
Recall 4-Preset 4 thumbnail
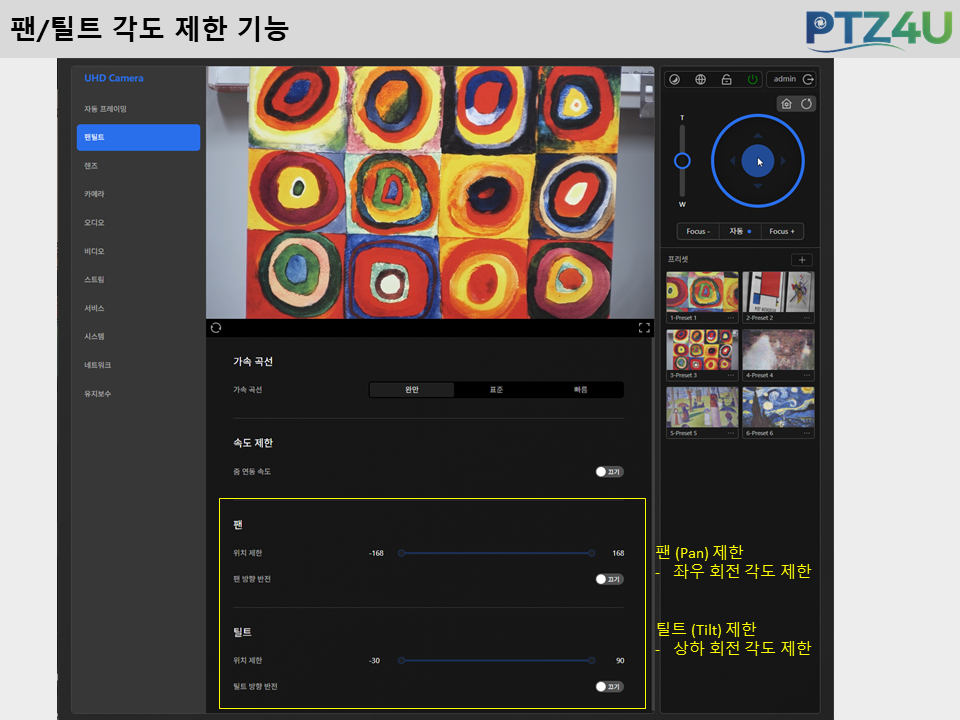[x=778, y=350]
